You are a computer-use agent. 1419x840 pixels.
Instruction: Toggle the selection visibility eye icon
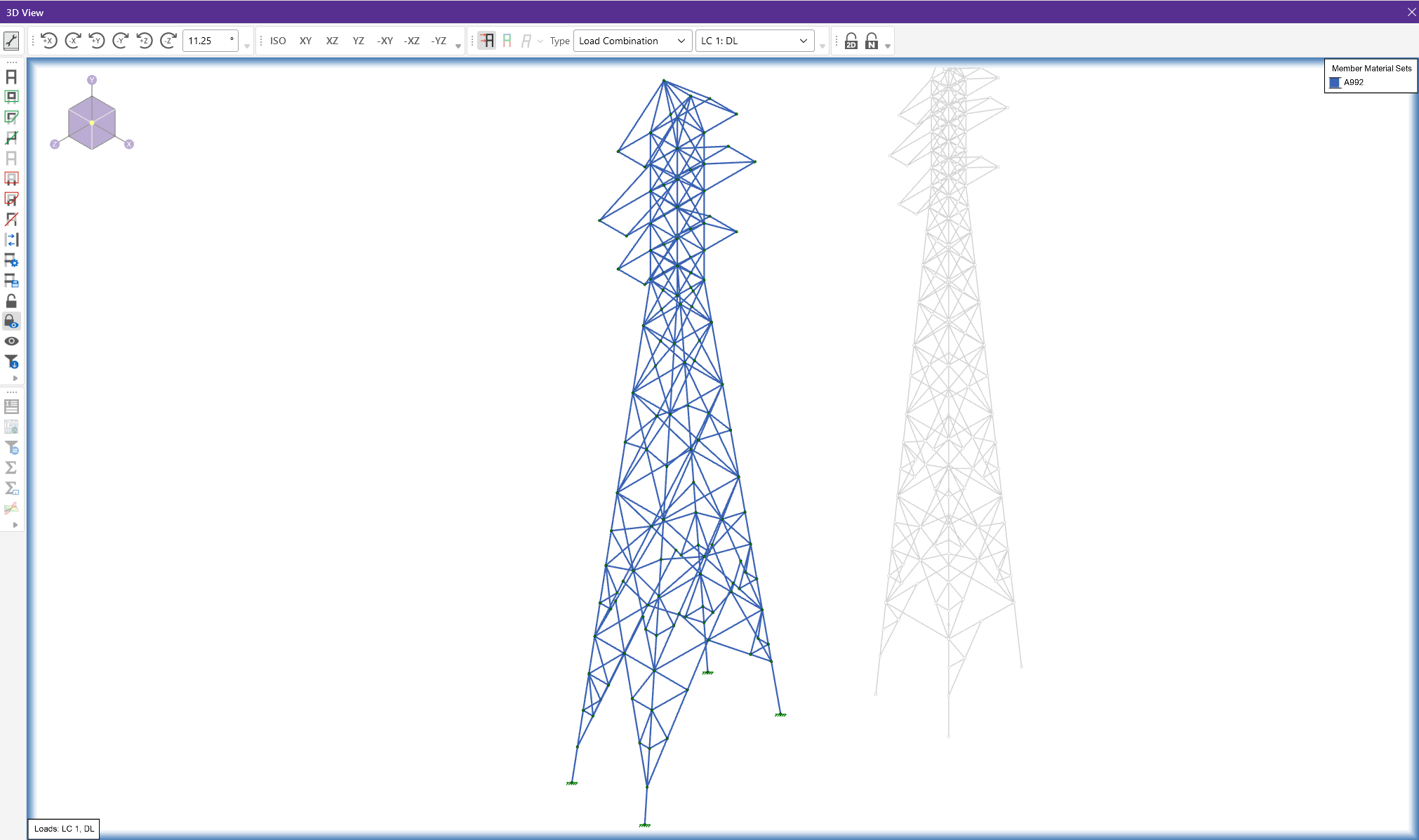[11, 340]
